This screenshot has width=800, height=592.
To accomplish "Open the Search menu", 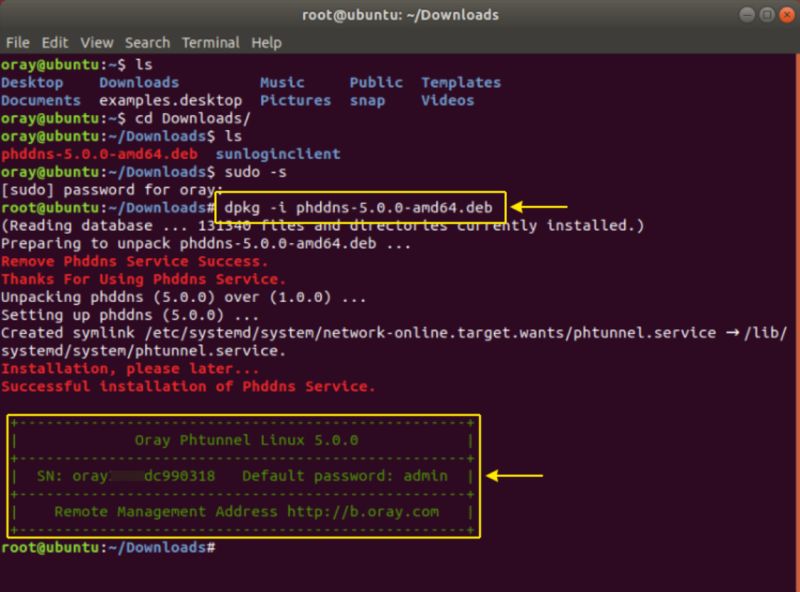I will pyautogui.click(x=147, y=43).
